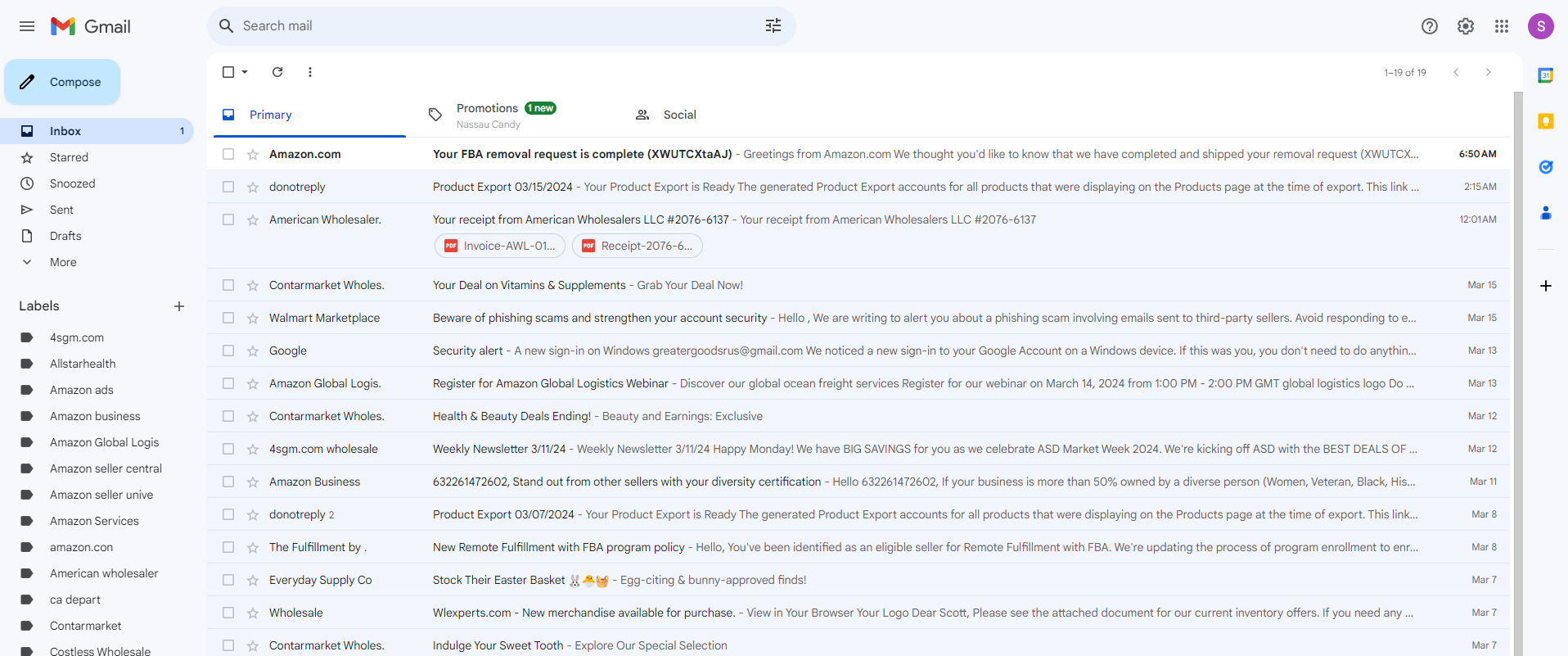This screenshot has height=656, width=1568.
Task: Open the Product Export 03/07/2024 email
Action: click(x=858, y=514)
